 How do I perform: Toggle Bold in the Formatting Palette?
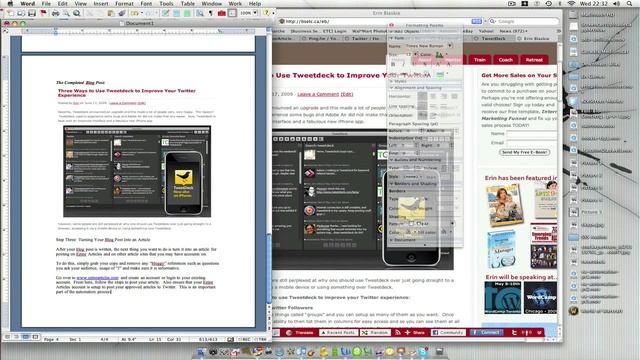click(x=393, y=64)
